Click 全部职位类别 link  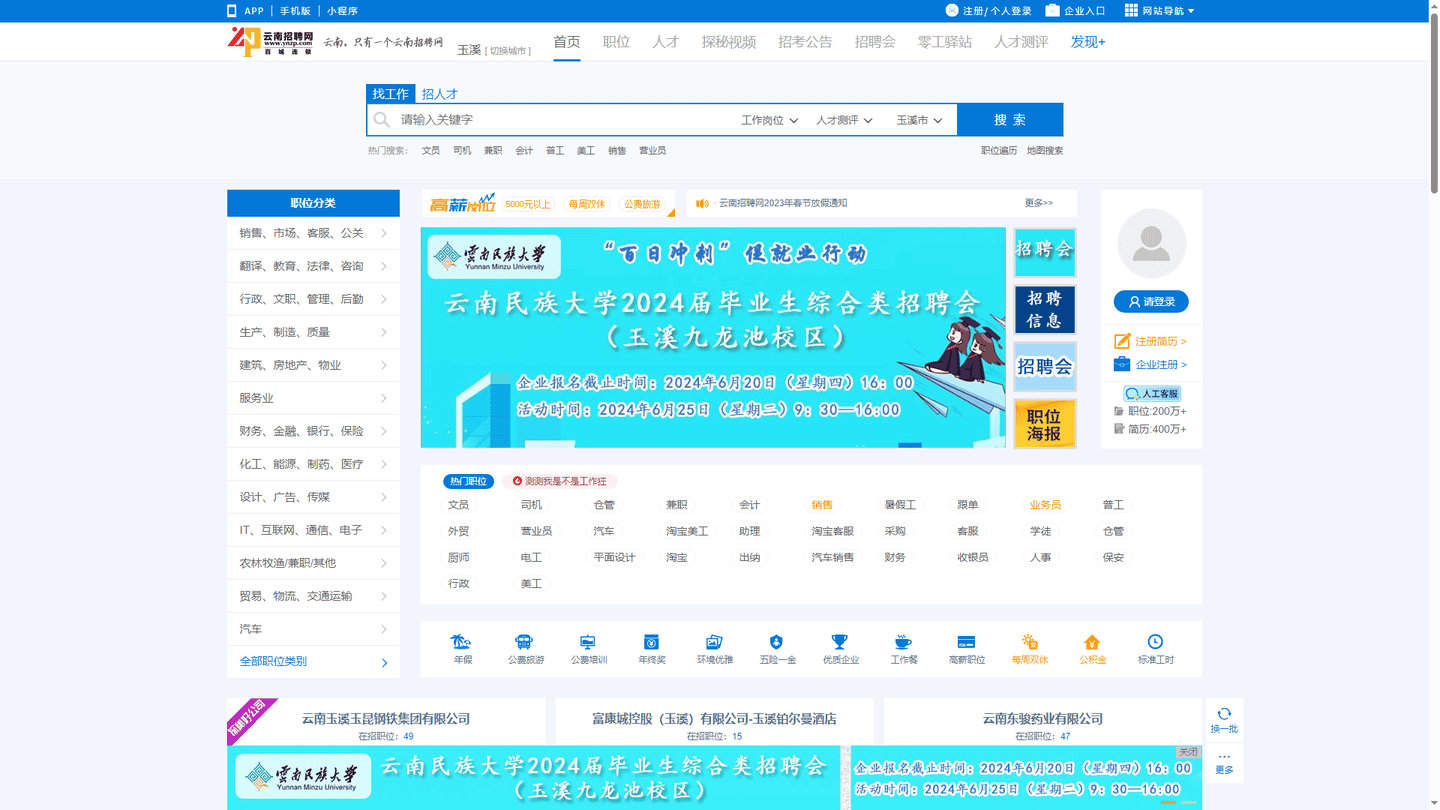tap(273, 662)
